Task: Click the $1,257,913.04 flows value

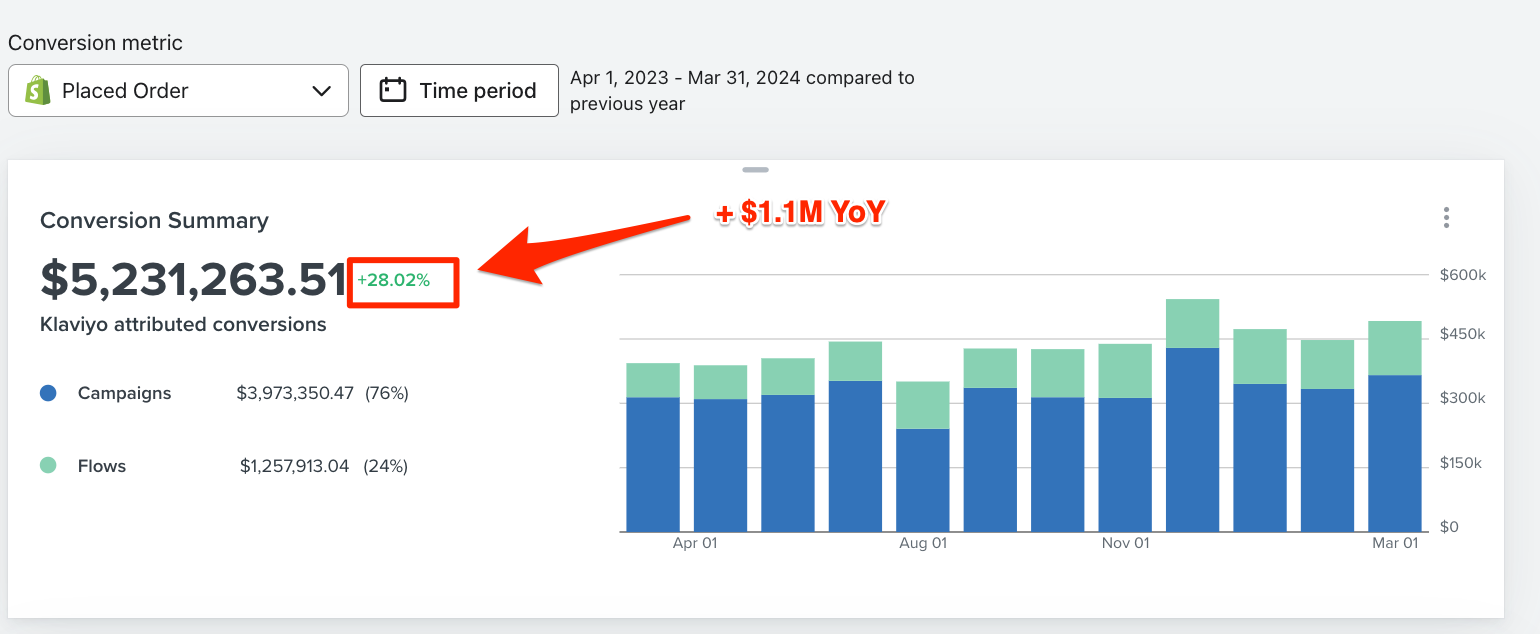Action: coord(295,466)
